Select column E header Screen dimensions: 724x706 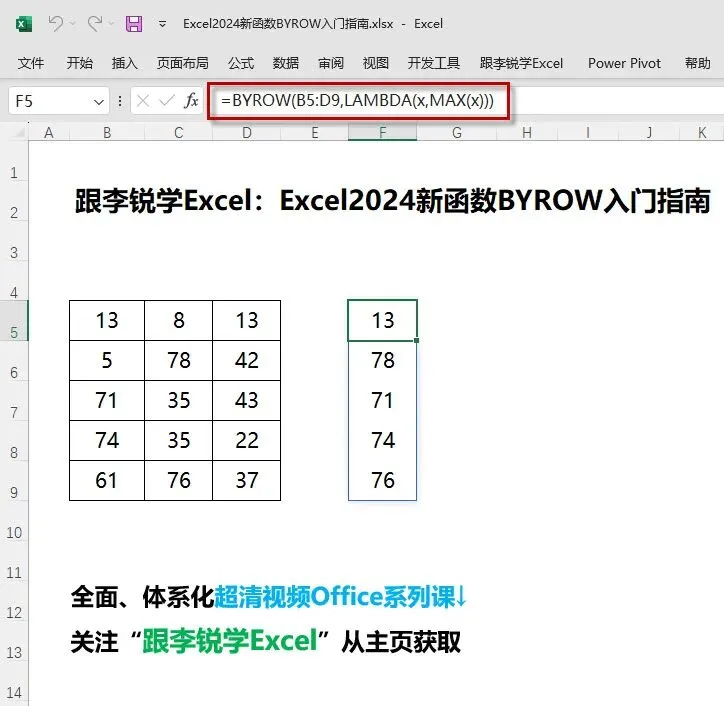click(x=314, y=133)
